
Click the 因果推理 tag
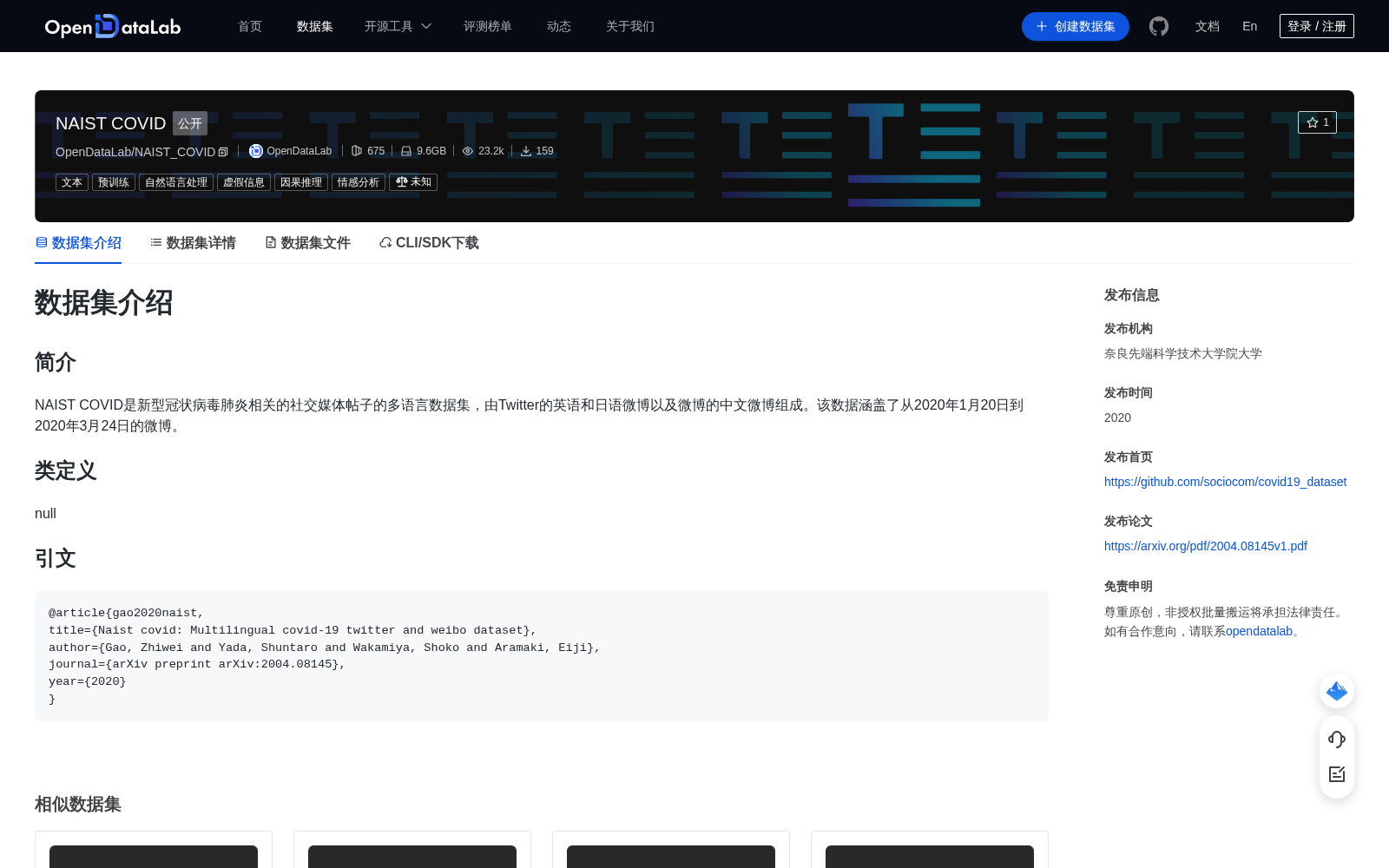tap(301, 182)
